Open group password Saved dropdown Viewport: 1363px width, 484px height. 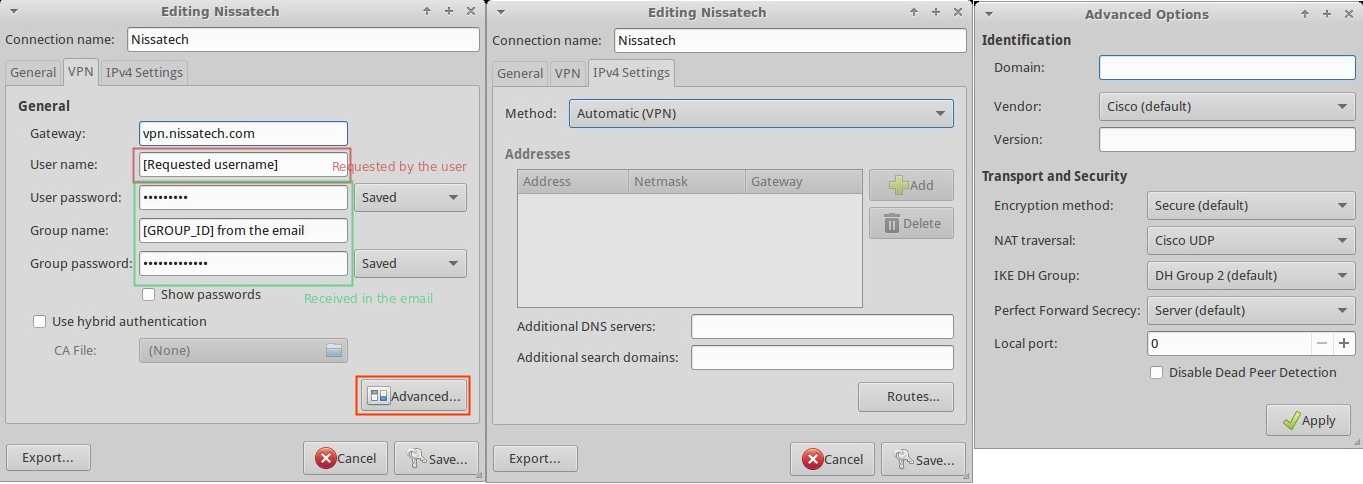(x=410, y=263)
